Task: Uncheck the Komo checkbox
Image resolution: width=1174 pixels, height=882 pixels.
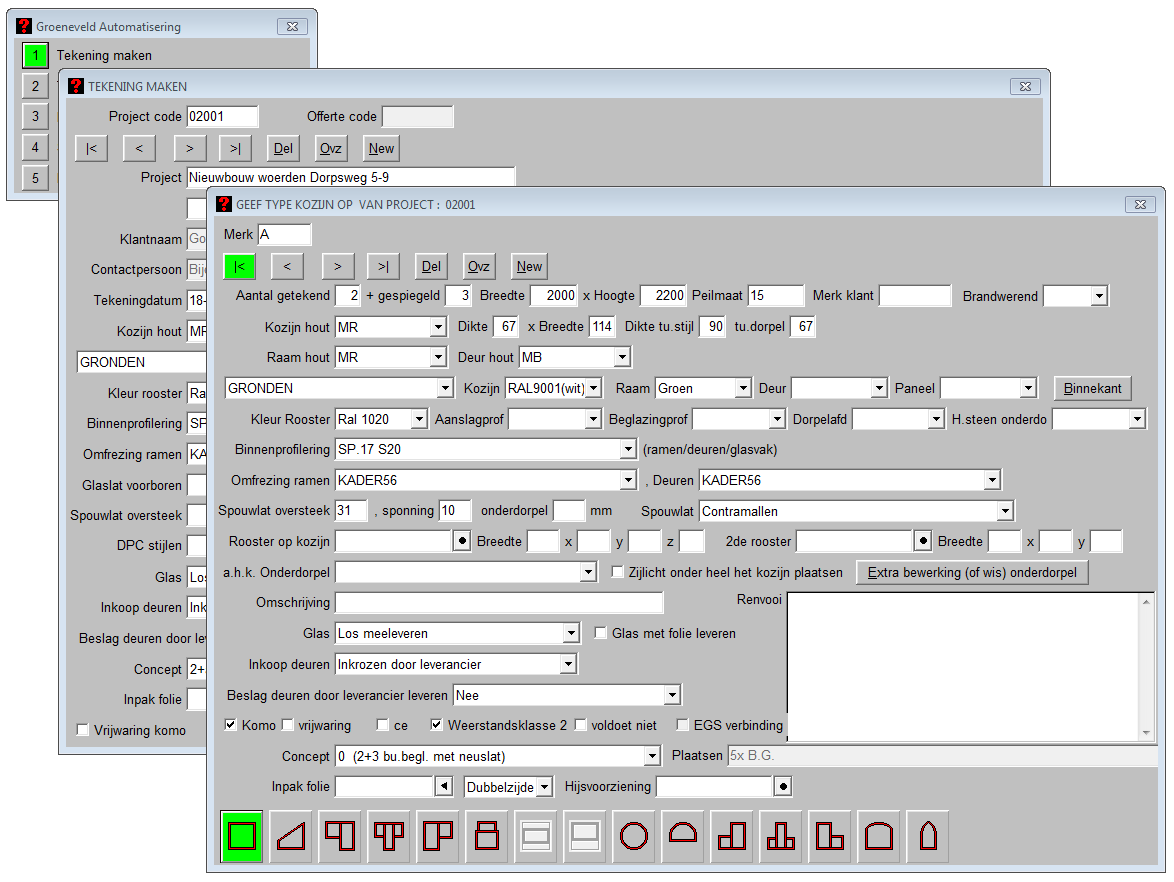Action: pos(231,725)
